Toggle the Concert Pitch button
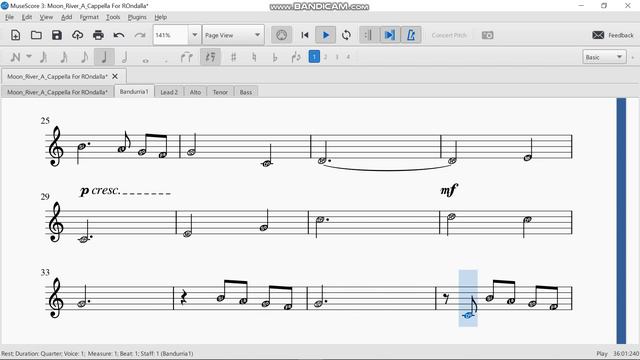The image size is (640, 360). coord(449,35)
